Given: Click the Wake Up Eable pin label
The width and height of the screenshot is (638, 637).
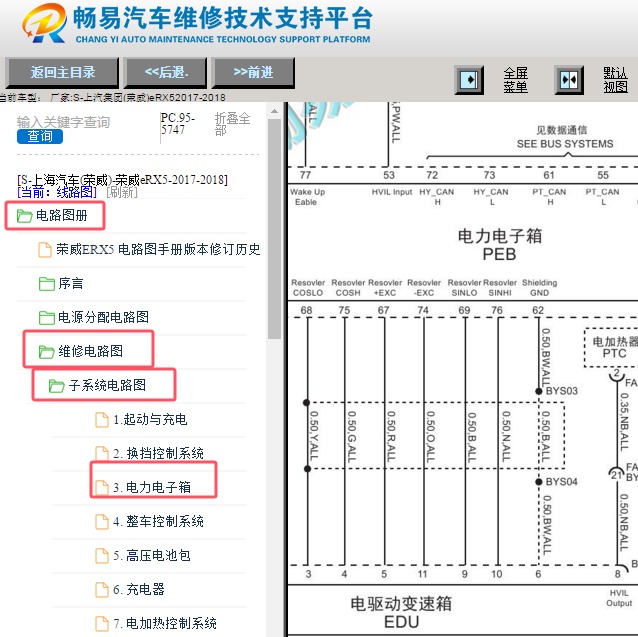Looking at the screenshot, I should click(307, 197).
